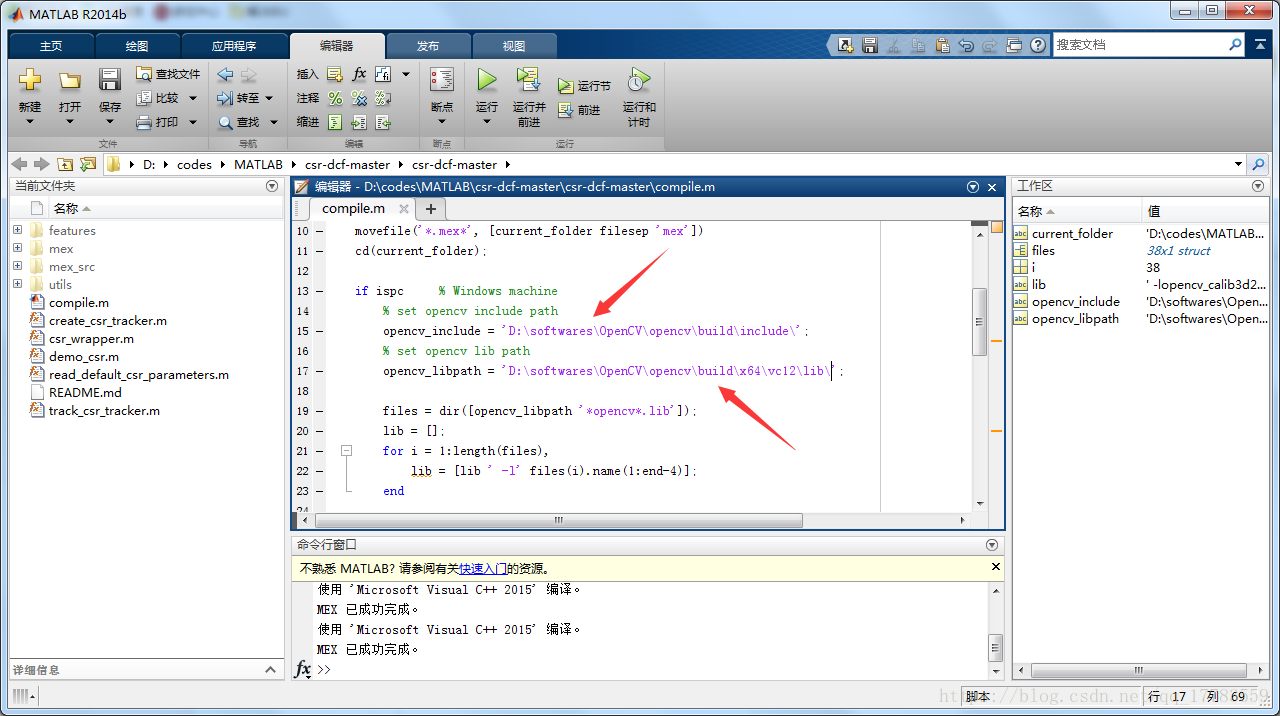The image size is (1280, 716).
Task: Open the address bar path history dropdown
Action: (x=1239, y=164)
